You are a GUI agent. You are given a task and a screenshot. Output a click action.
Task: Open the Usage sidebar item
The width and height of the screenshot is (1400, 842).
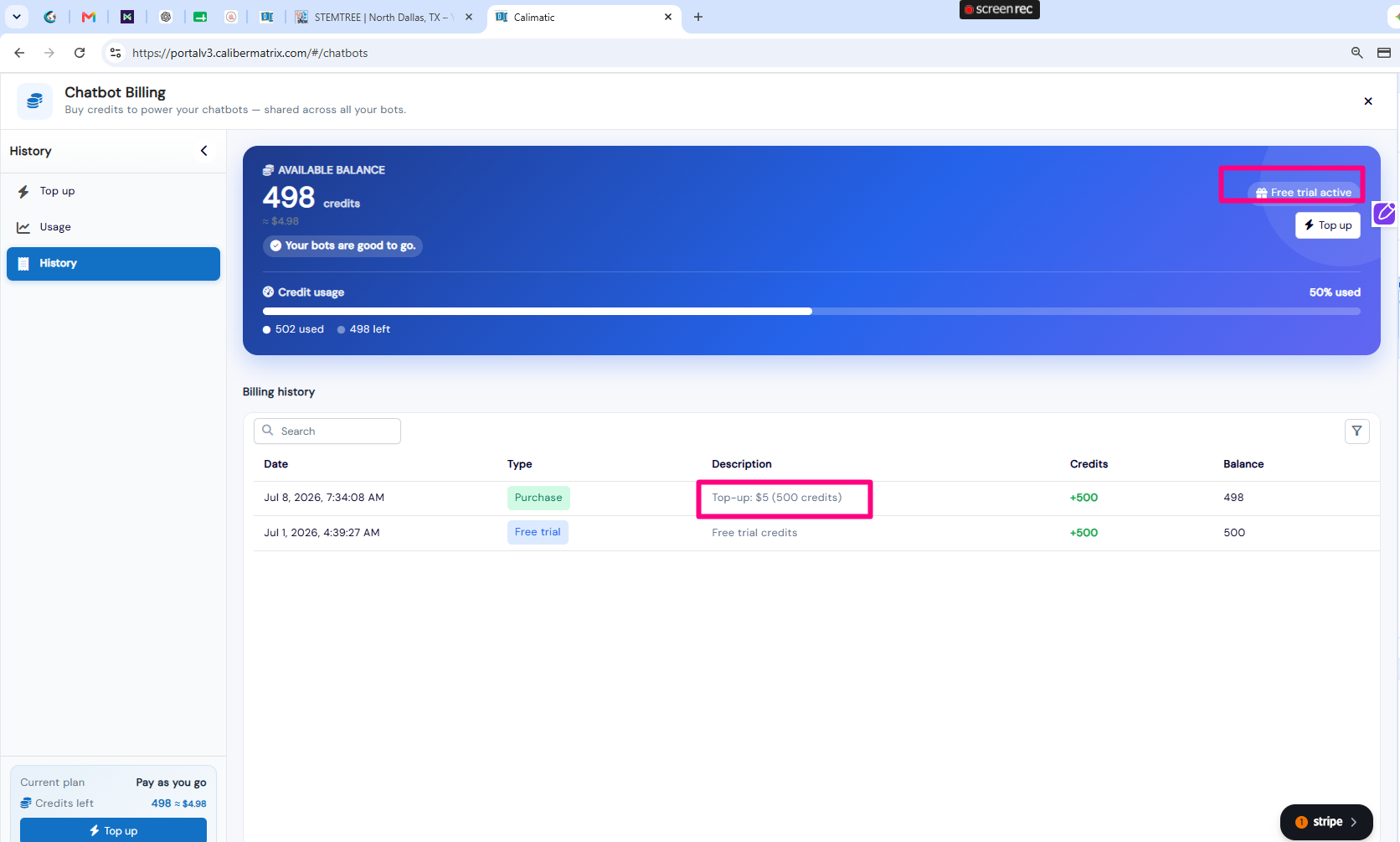click(x=113, y=227)
